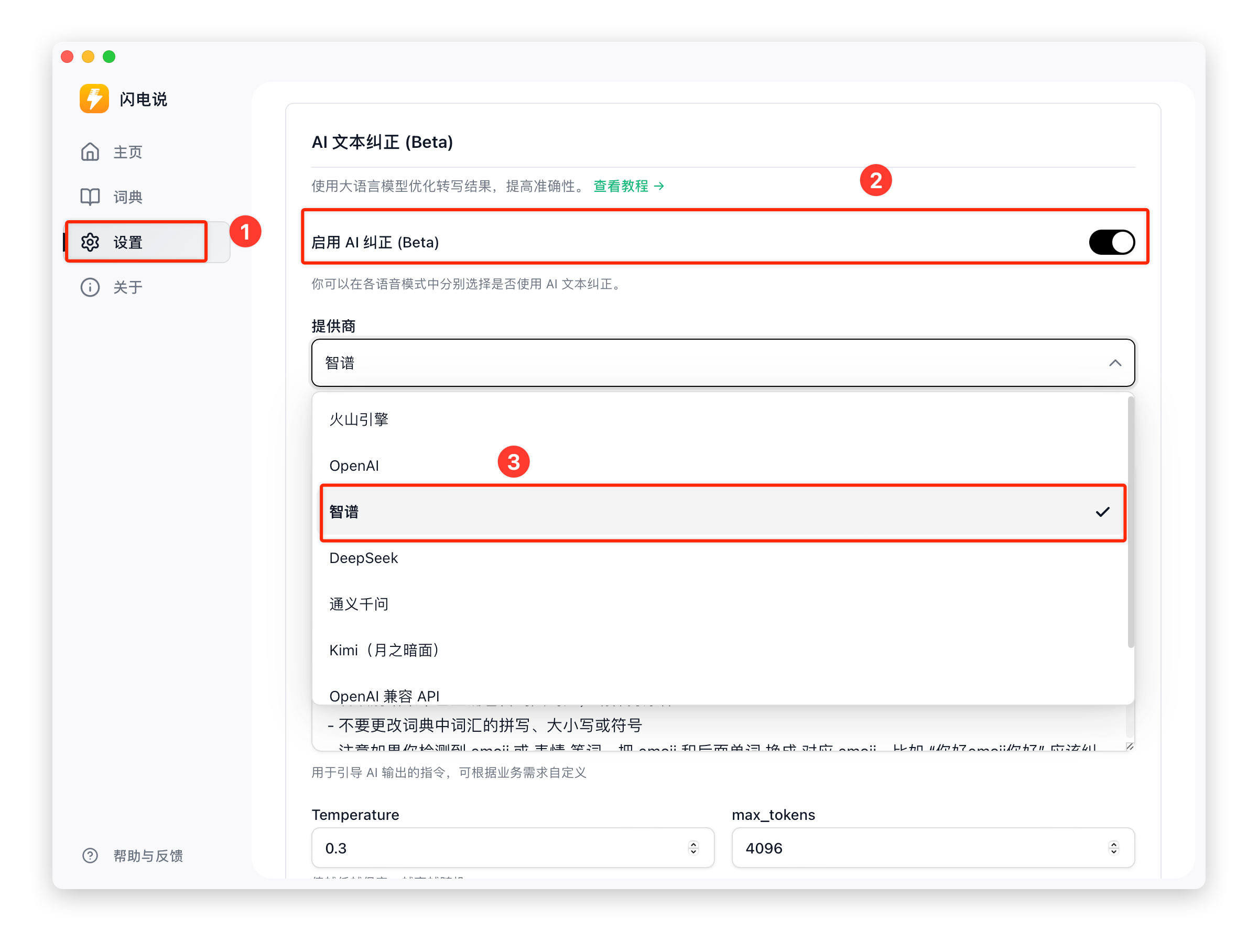The height and width of the screenshot is (952, 1258).
Task: Choose 火山引擎 in the provider list
Action: [x=359, y=420]
